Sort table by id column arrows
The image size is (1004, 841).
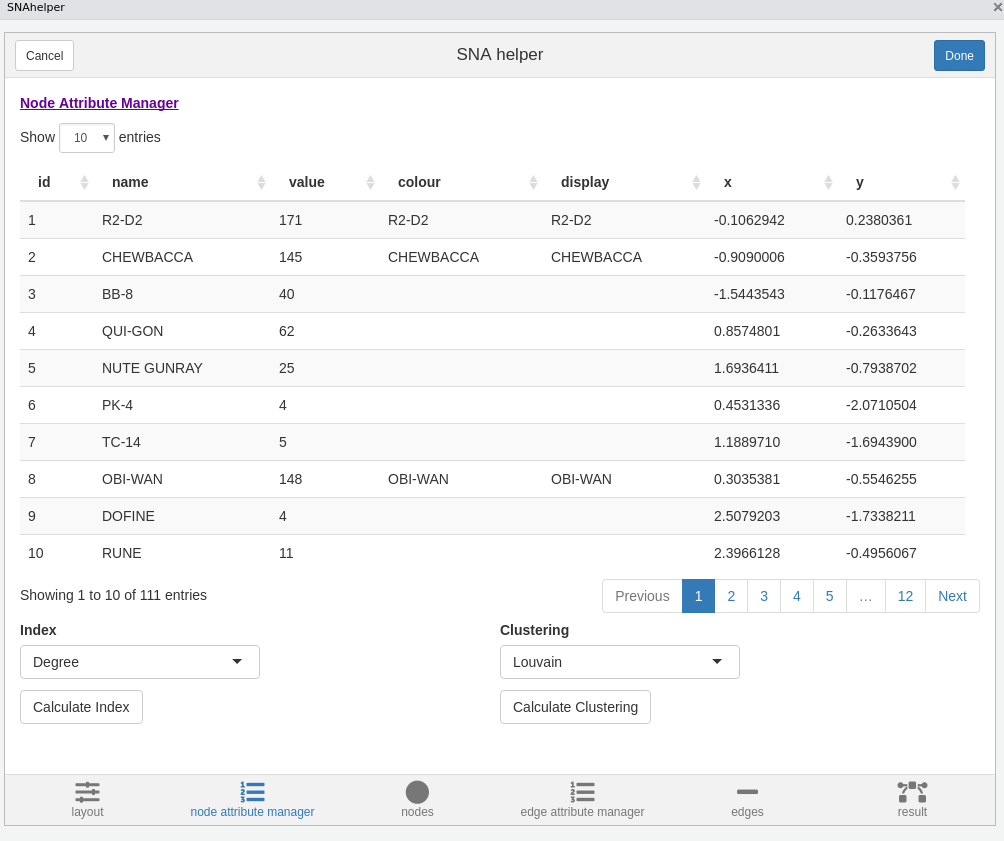84,182
